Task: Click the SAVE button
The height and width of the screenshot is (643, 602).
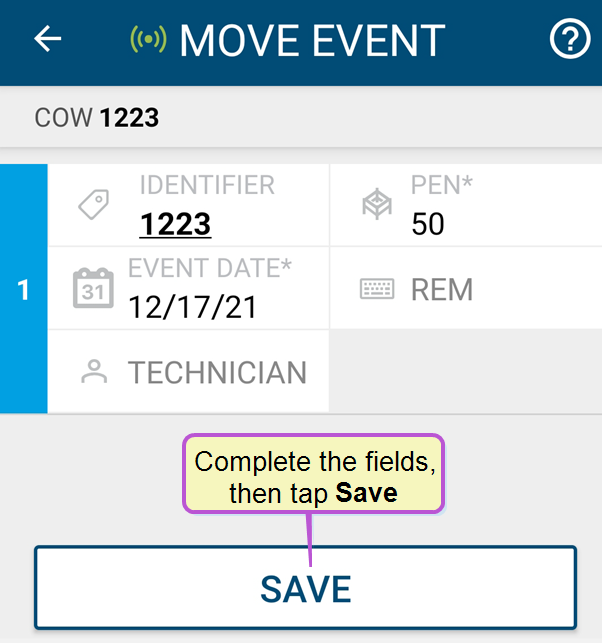Action: (x=306, y=588)
